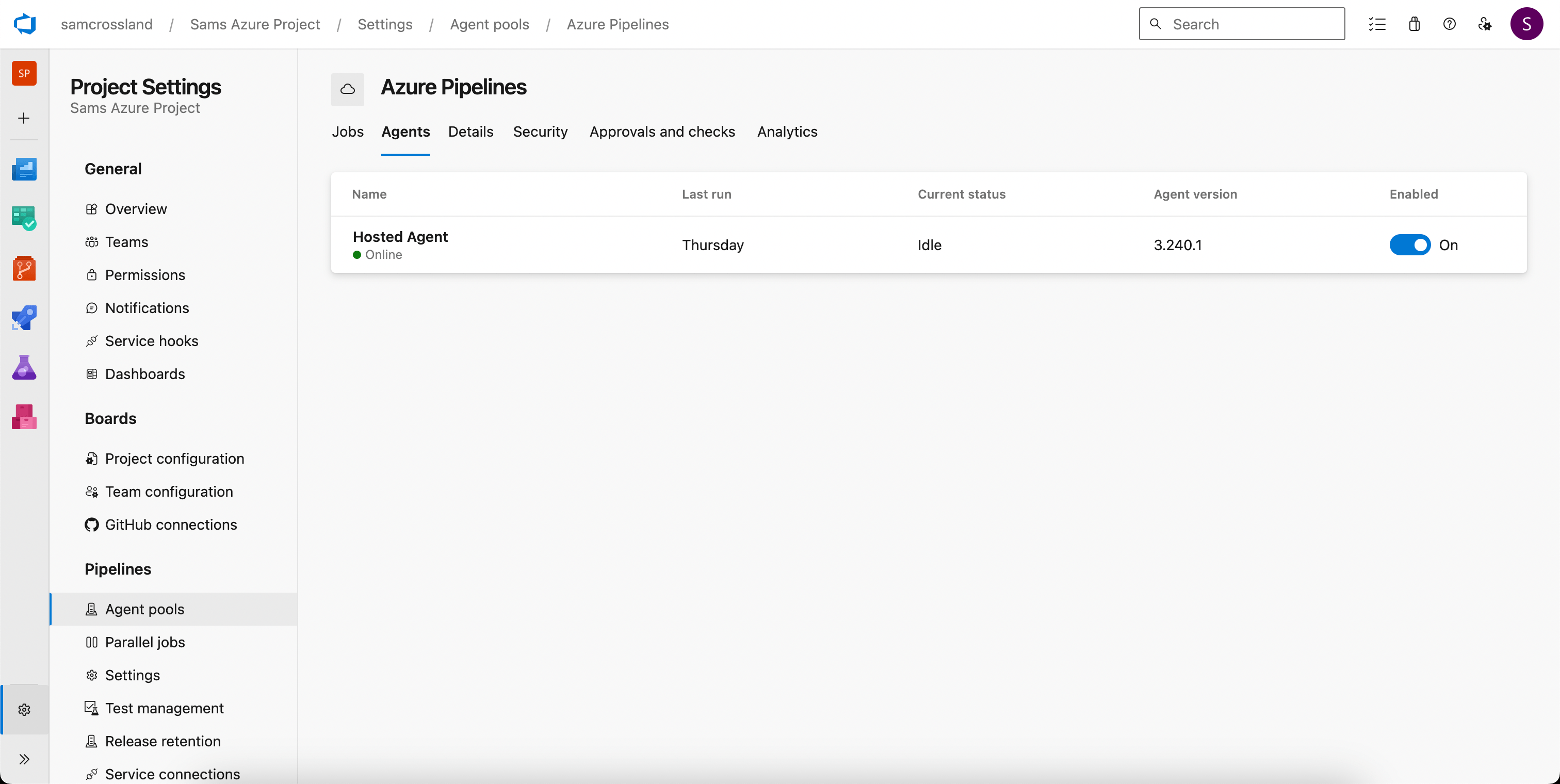Viewport: 1560px width, 784px height.
Task: Click the Settings breadcrumb link
Action: tap(385, 24)
